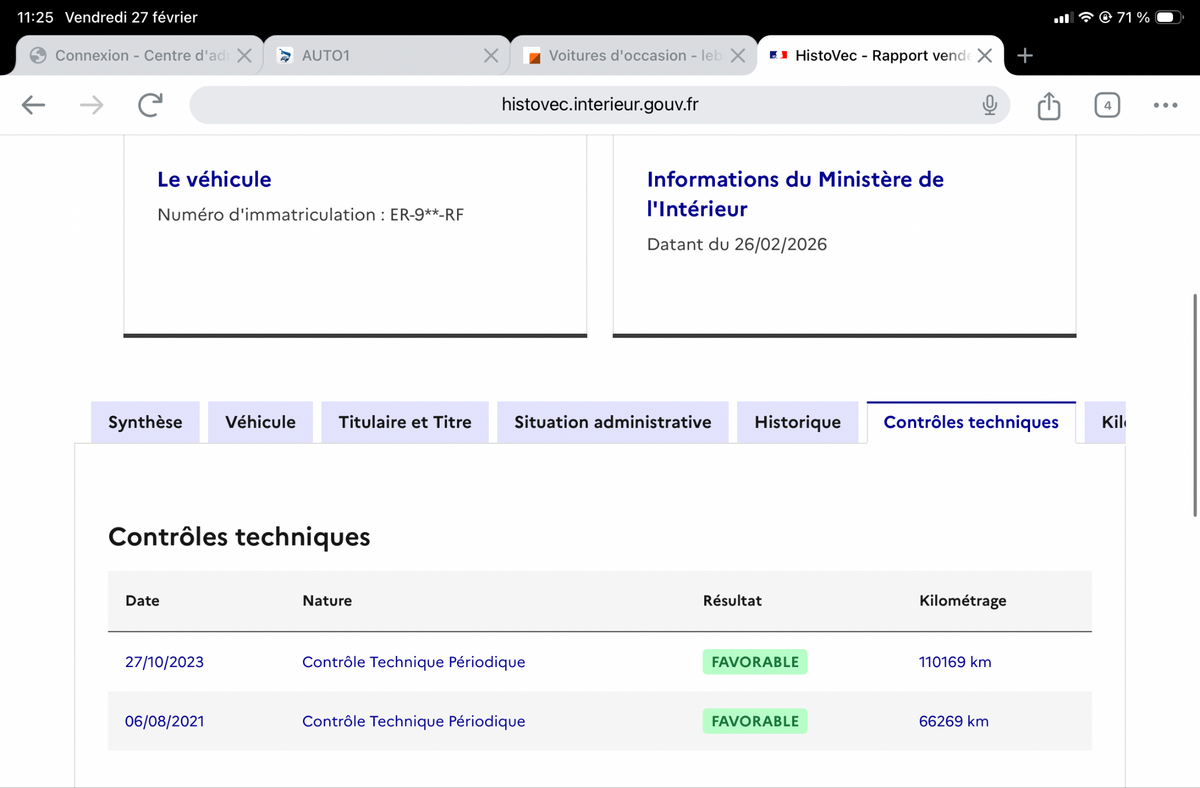
Task: Click the 27/10/2023 inspection date
Action: 164,662
